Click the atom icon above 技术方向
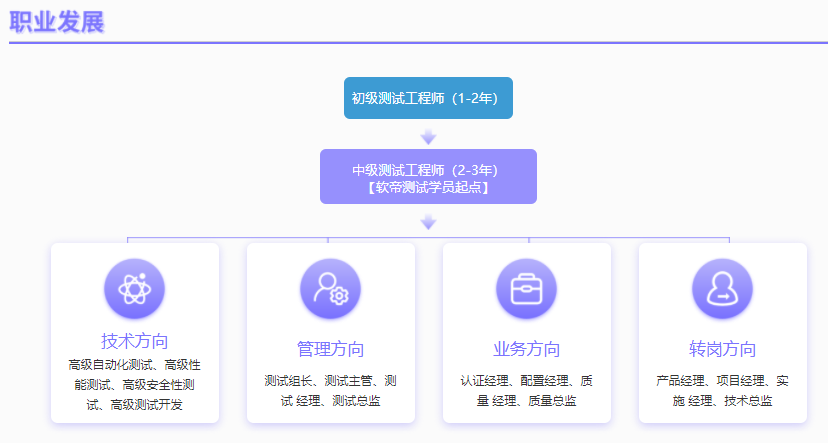This screenshot has height=443, width=828. point(134,290)
